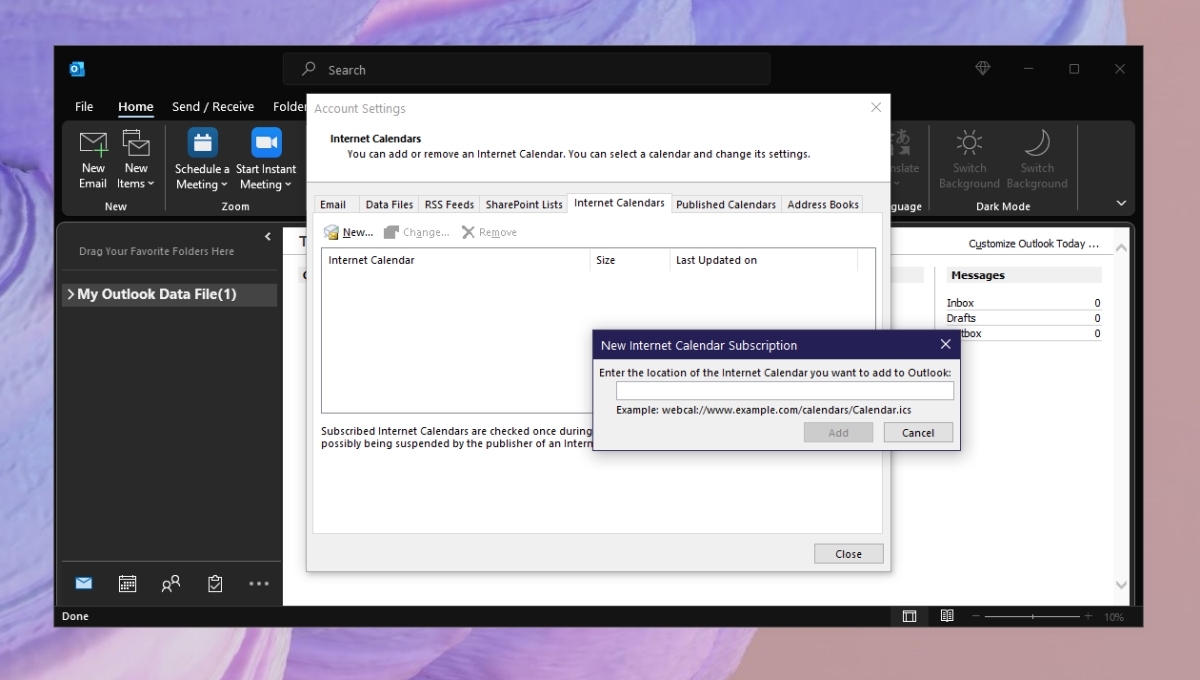
Task: Expand the ribbon options chevron
Action: 1121,203
